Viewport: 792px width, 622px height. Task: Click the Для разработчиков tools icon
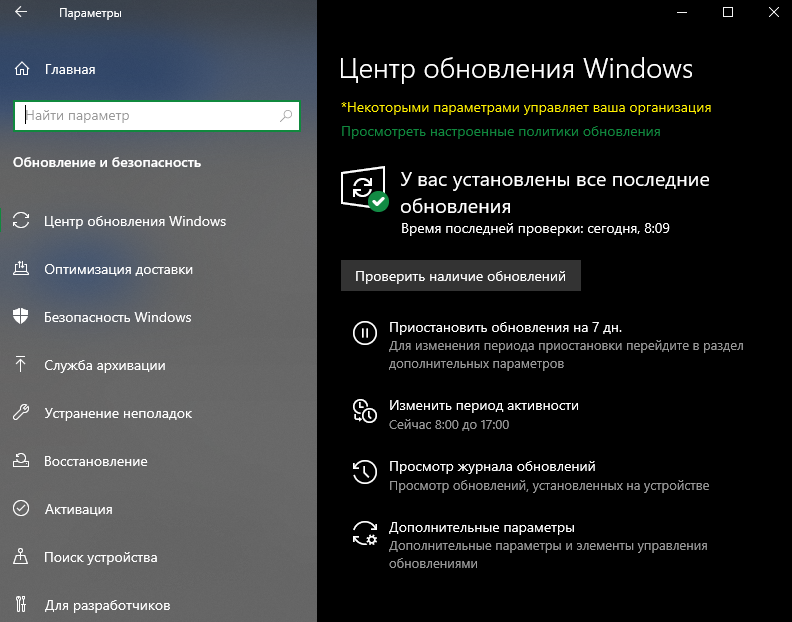21,604
